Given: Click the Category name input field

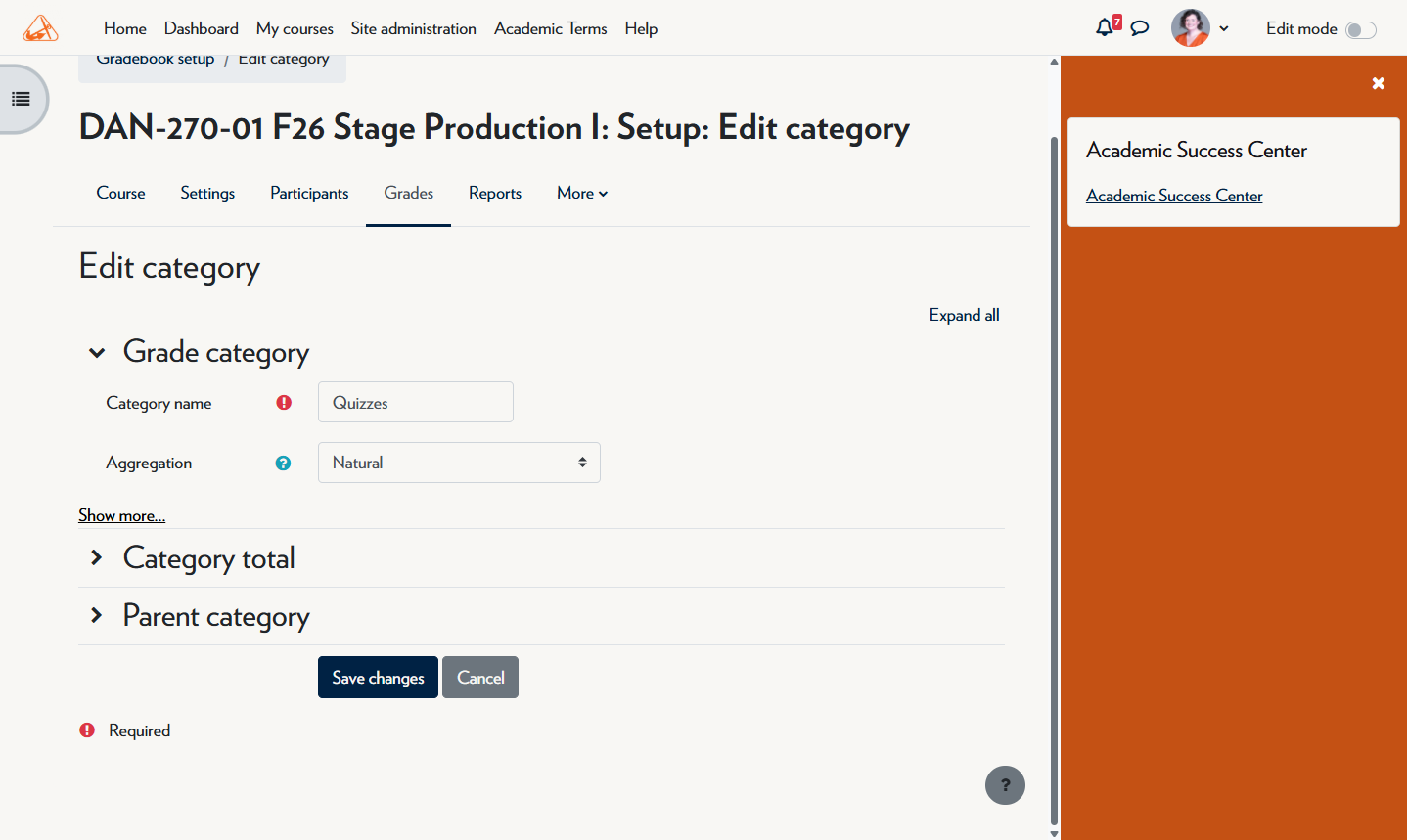Looking at the screenshot, I should (416, 402).
